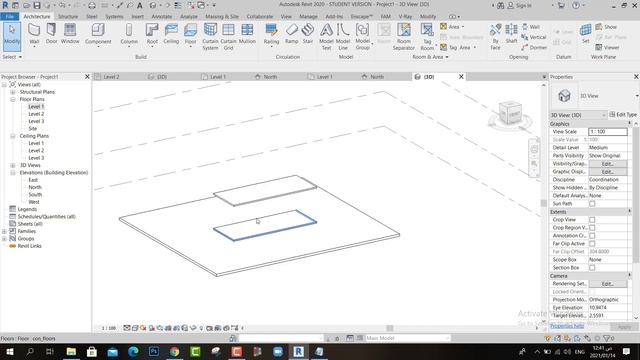Click the ViewCube in the 3D view
The image size is (640, 360).
pyautogui.click(x=510, y=114)
